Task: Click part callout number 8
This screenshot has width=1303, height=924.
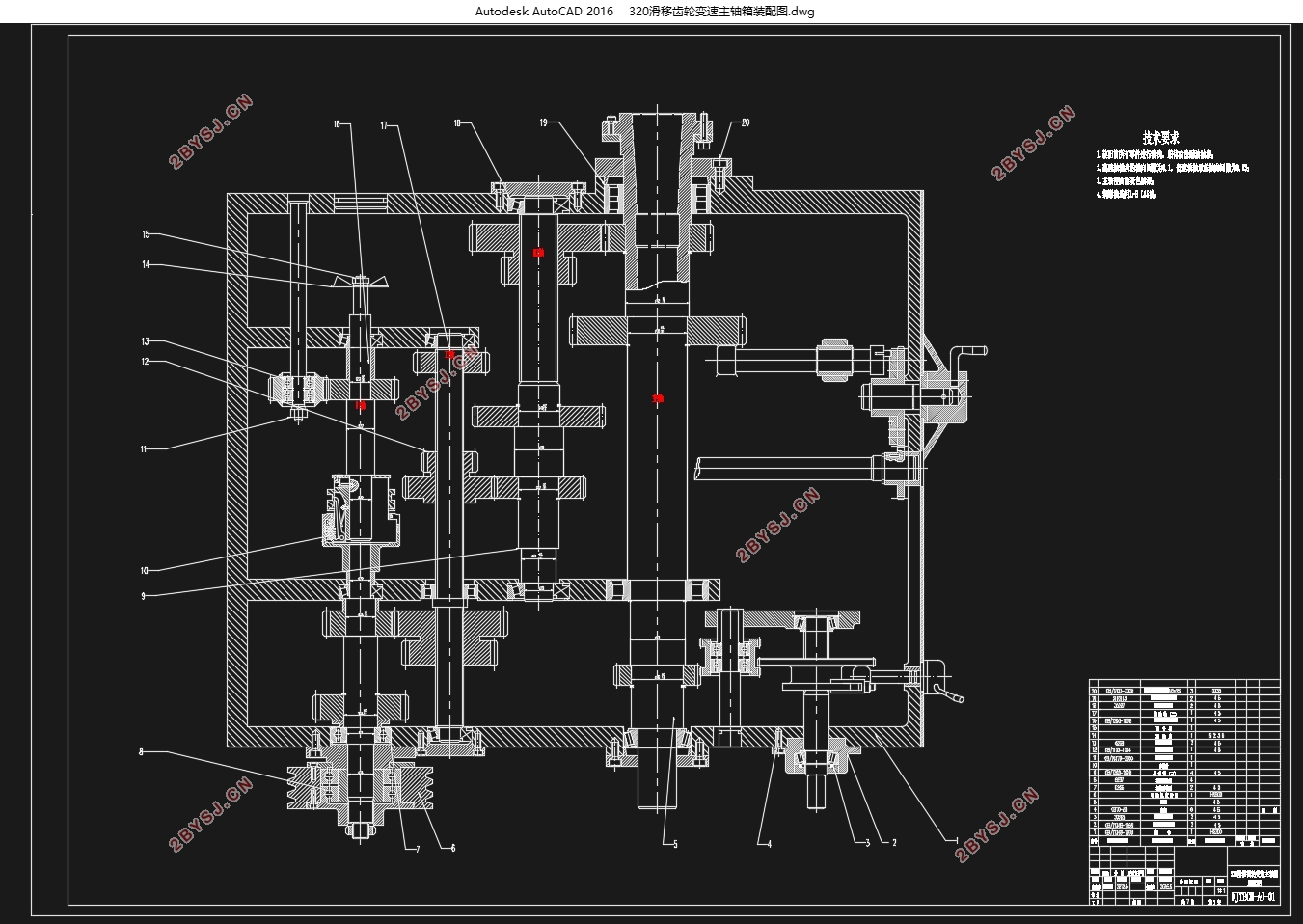Action: [x=142, y=751]
